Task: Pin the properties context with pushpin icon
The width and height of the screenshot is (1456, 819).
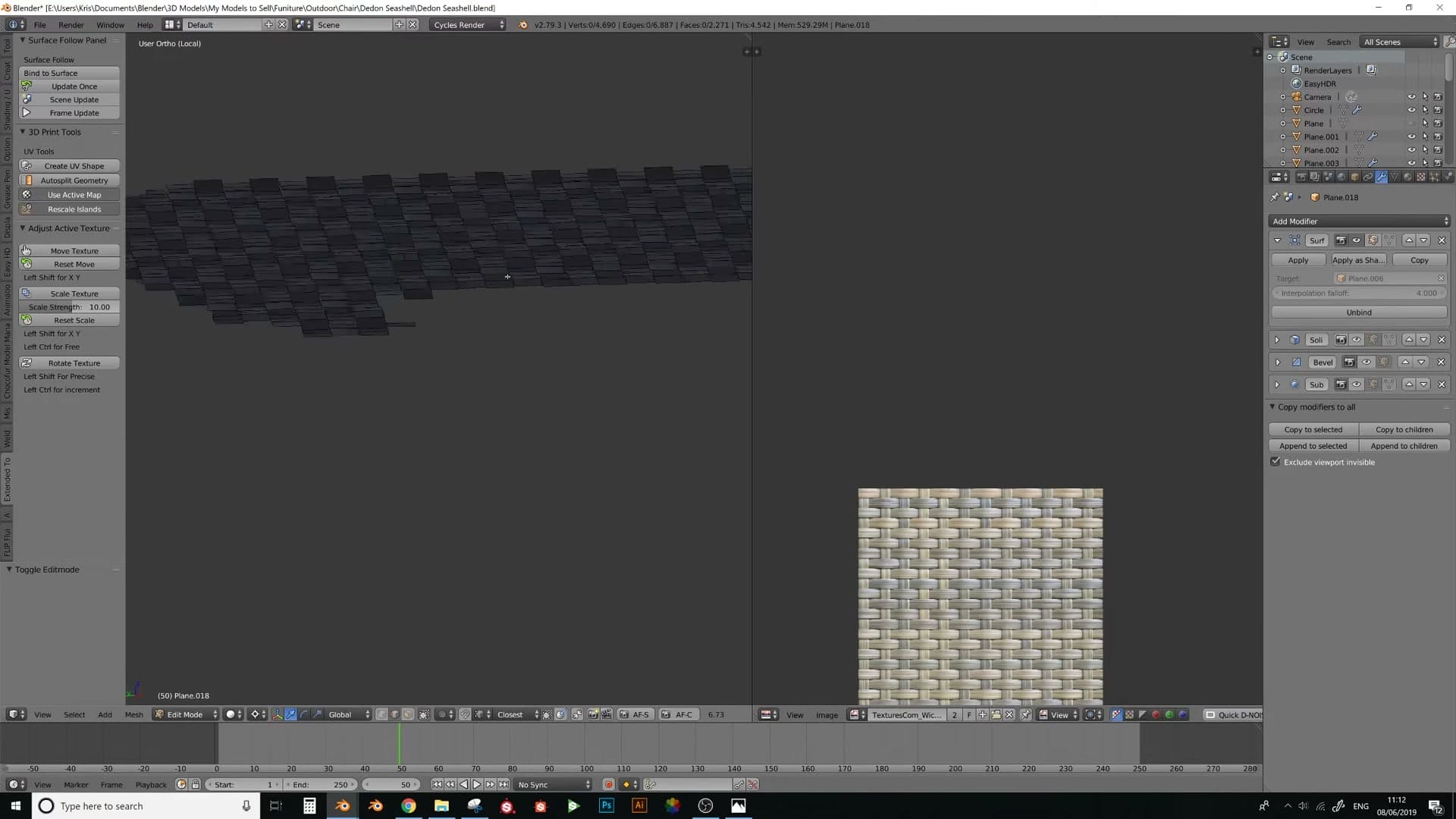Action: 1275,197
